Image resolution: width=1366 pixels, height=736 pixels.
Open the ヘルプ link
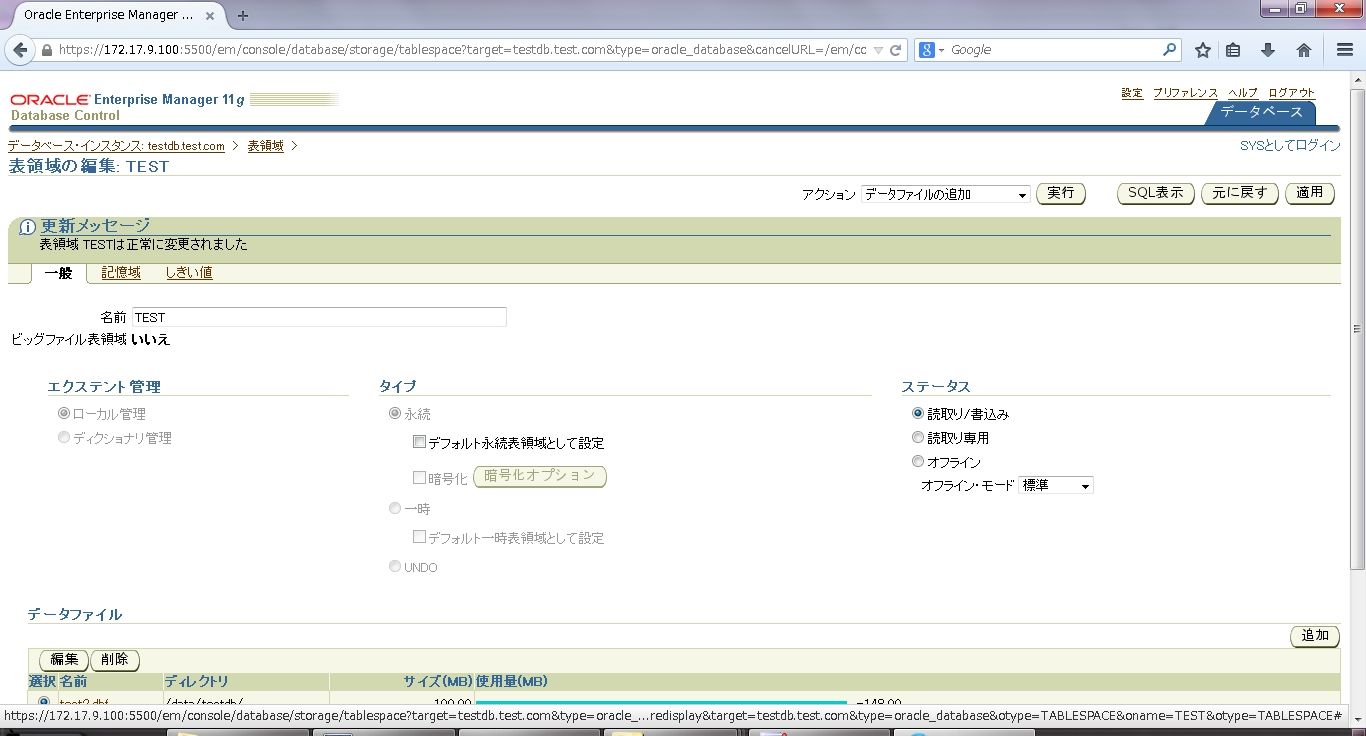(1243, 93)
